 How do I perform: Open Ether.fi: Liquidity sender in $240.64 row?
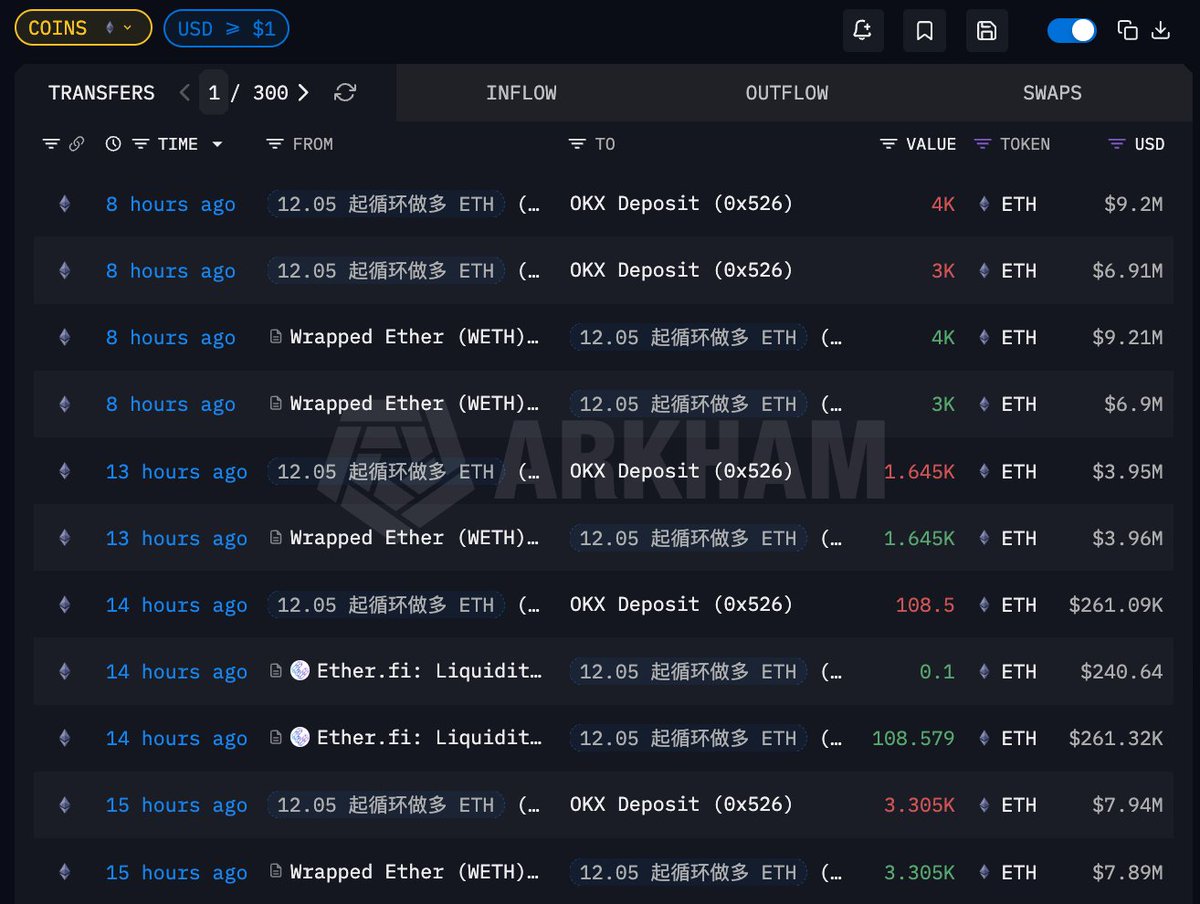[429, 671]
